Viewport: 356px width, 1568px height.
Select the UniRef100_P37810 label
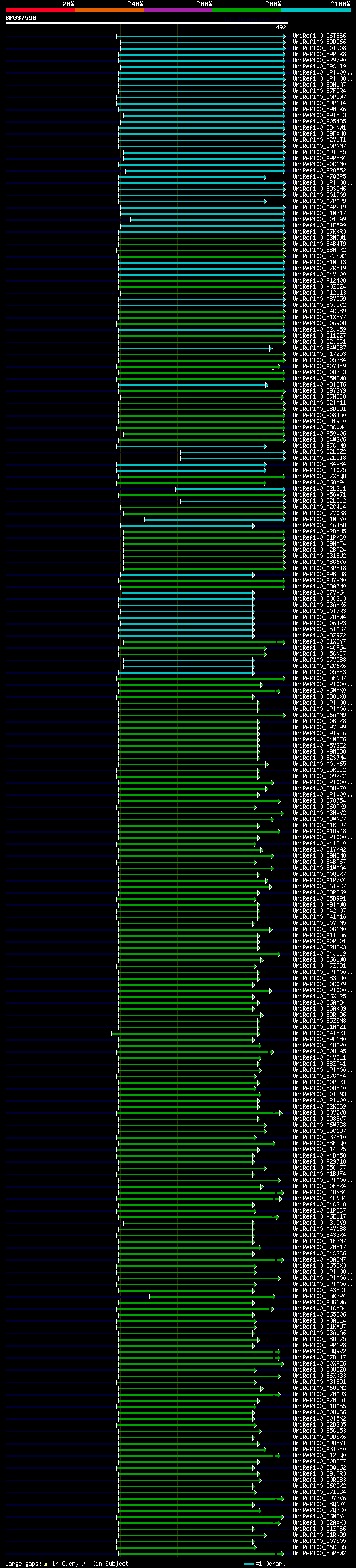pos(319,1137)
